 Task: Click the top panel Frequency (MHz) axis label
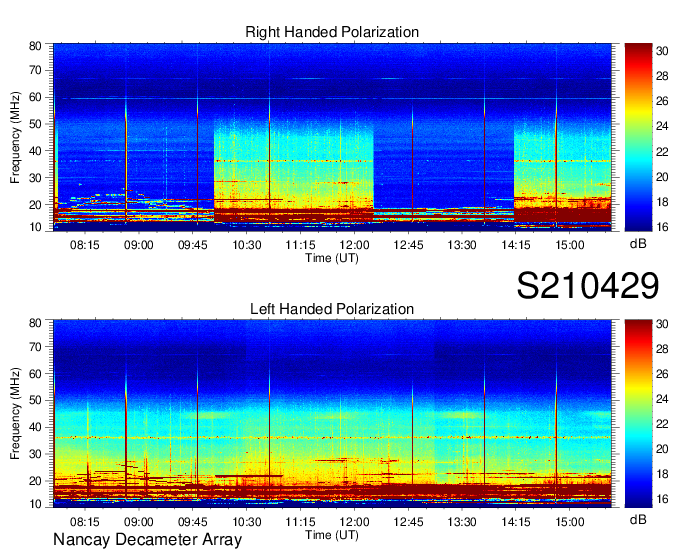(x=15, y=137)
